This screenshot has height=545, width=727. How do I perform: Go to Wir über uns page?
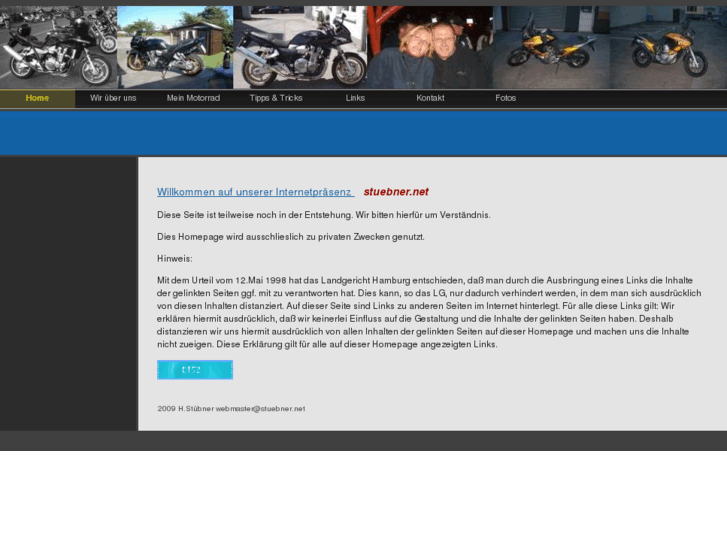113,98
